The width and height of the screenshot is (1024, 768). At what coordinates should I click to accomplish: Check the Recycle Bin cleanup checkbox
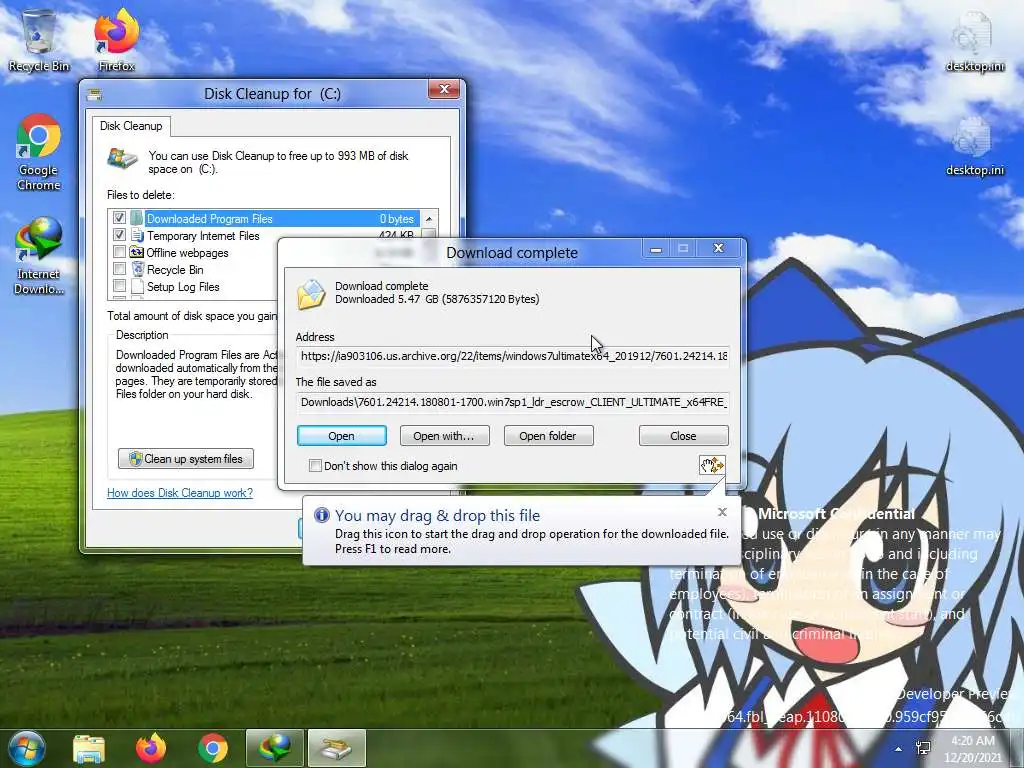120,268
